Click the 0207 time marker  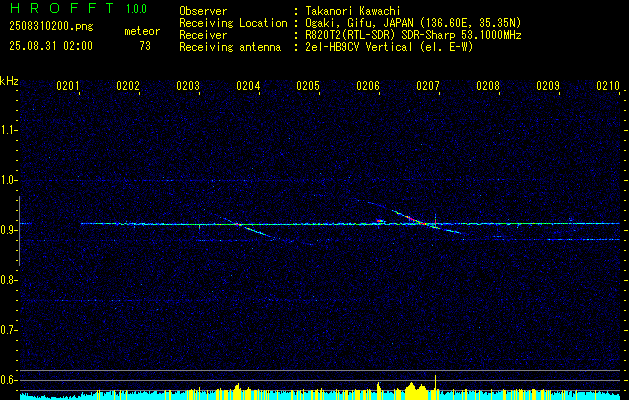tap(428, 86)
